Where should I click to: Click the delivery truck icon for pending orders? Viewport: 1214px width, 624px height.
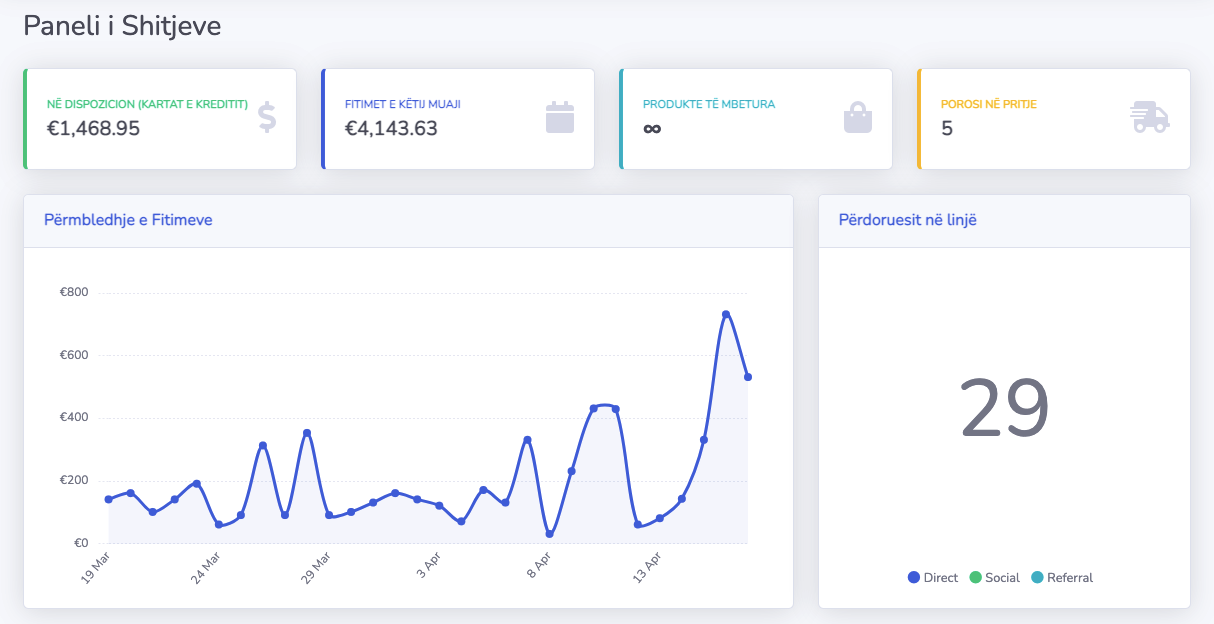tap(1150, 118)
